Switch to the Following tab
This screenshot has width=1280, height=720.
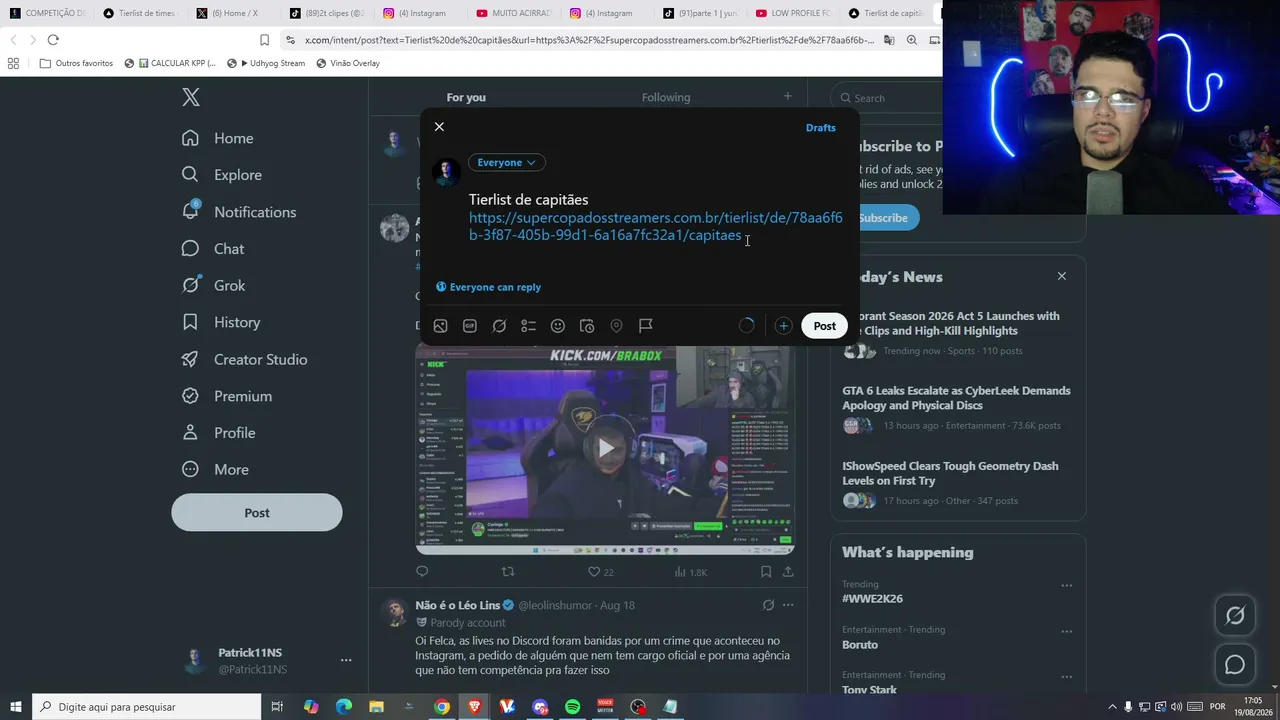[666, 97]
